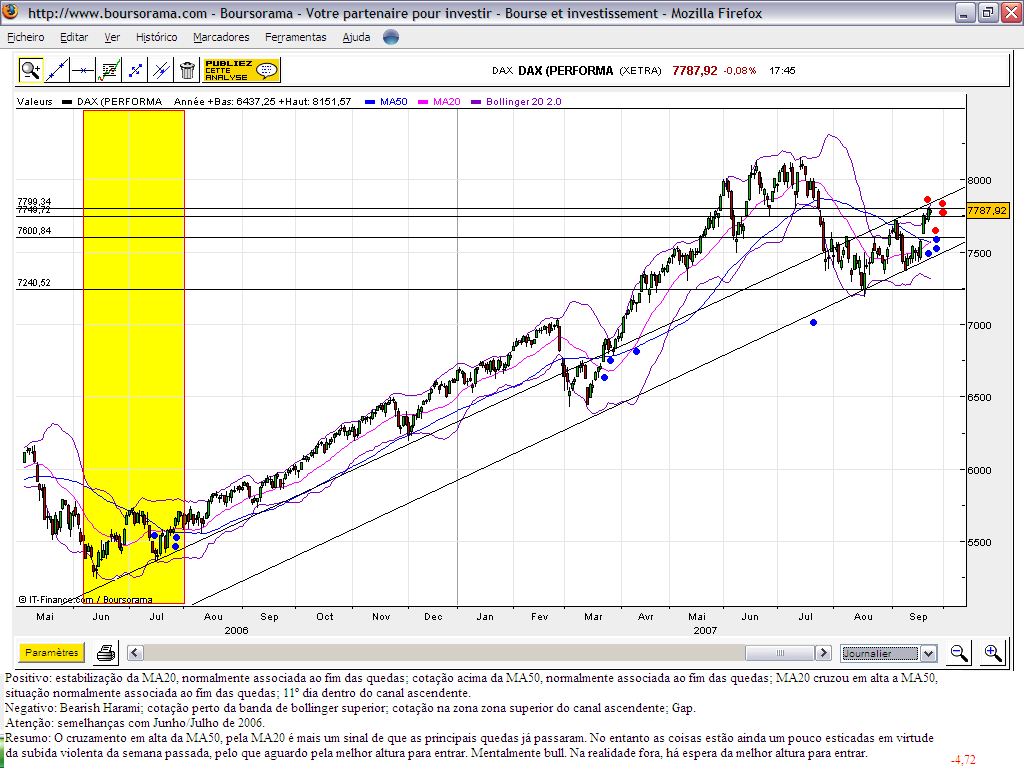Viewport: 1024px width, 768px height.
Task: Click the printer icon below chart
Action: pos(106,652)
